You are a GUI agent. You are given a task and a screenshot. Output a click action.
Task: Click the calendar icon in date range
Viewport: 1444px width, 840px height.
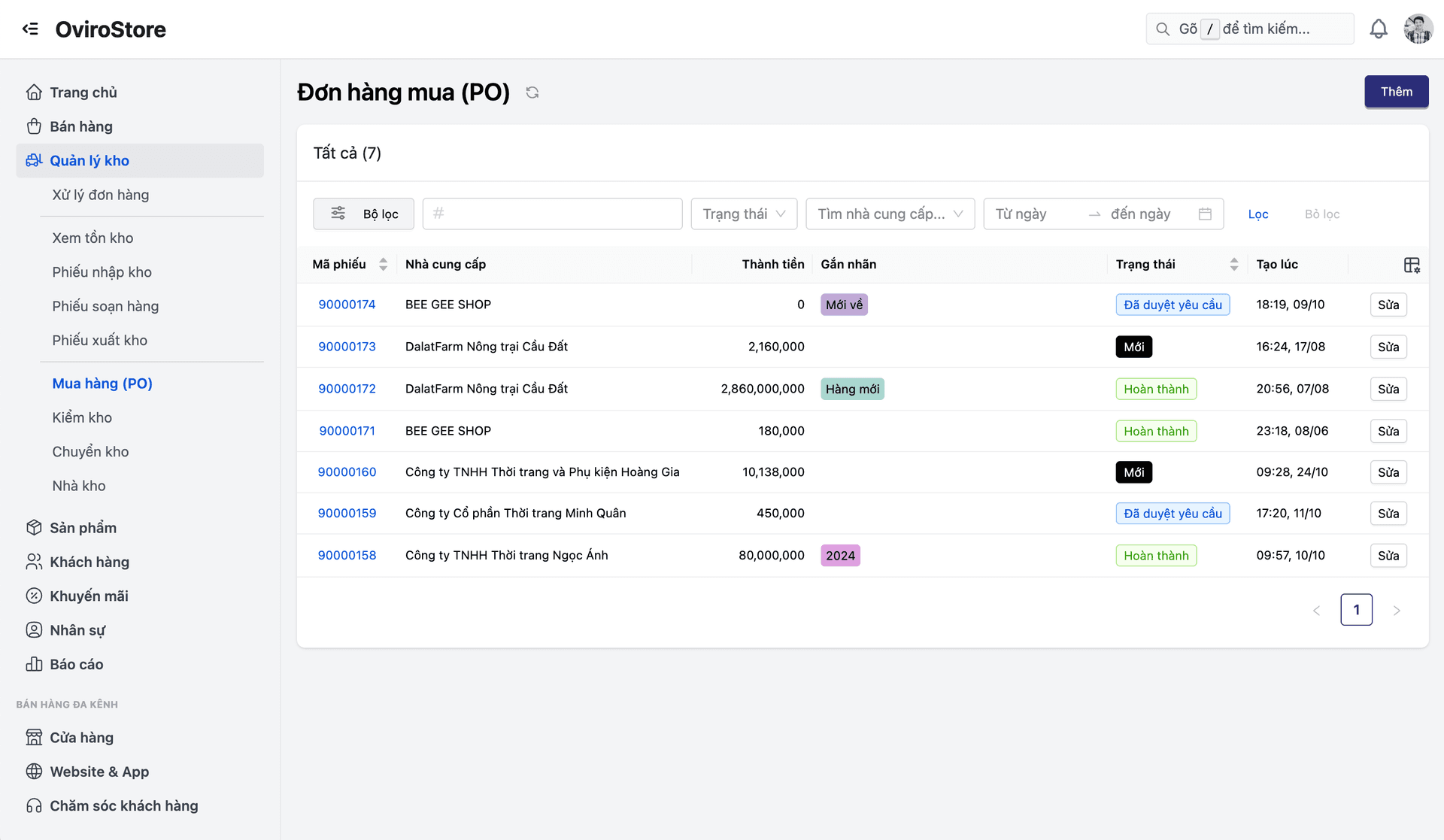tap(1205, 214)
